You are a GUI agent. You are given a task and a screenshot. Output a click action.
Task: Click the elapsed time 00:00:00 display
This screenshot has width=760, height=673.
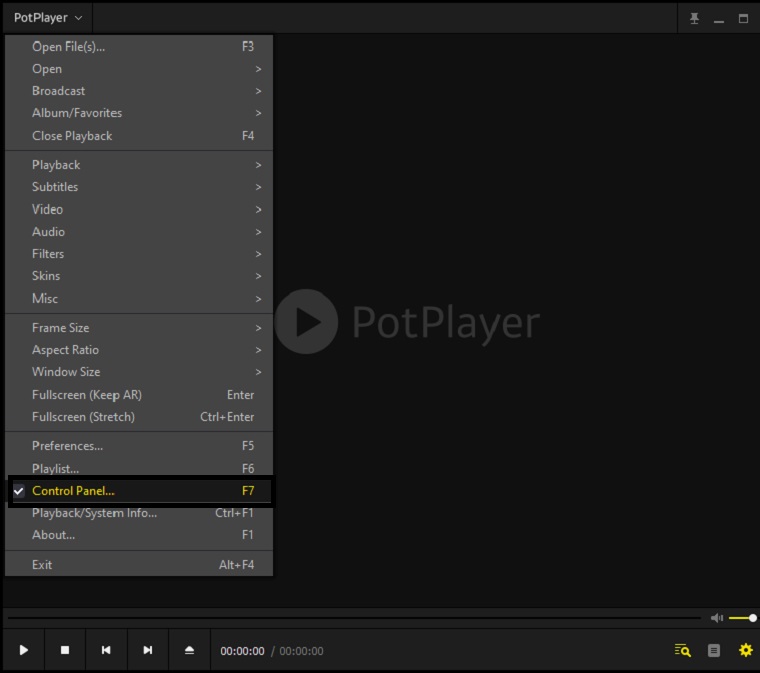pyautogui.click(x=242, y=651)
